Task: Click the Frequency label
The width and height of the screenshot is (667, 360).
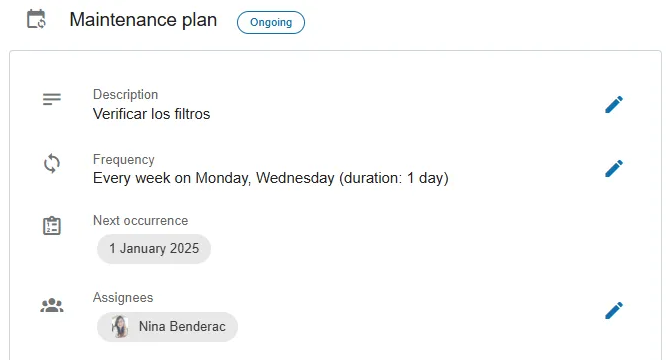Action: pyautogui.click(x=124, y=159)
